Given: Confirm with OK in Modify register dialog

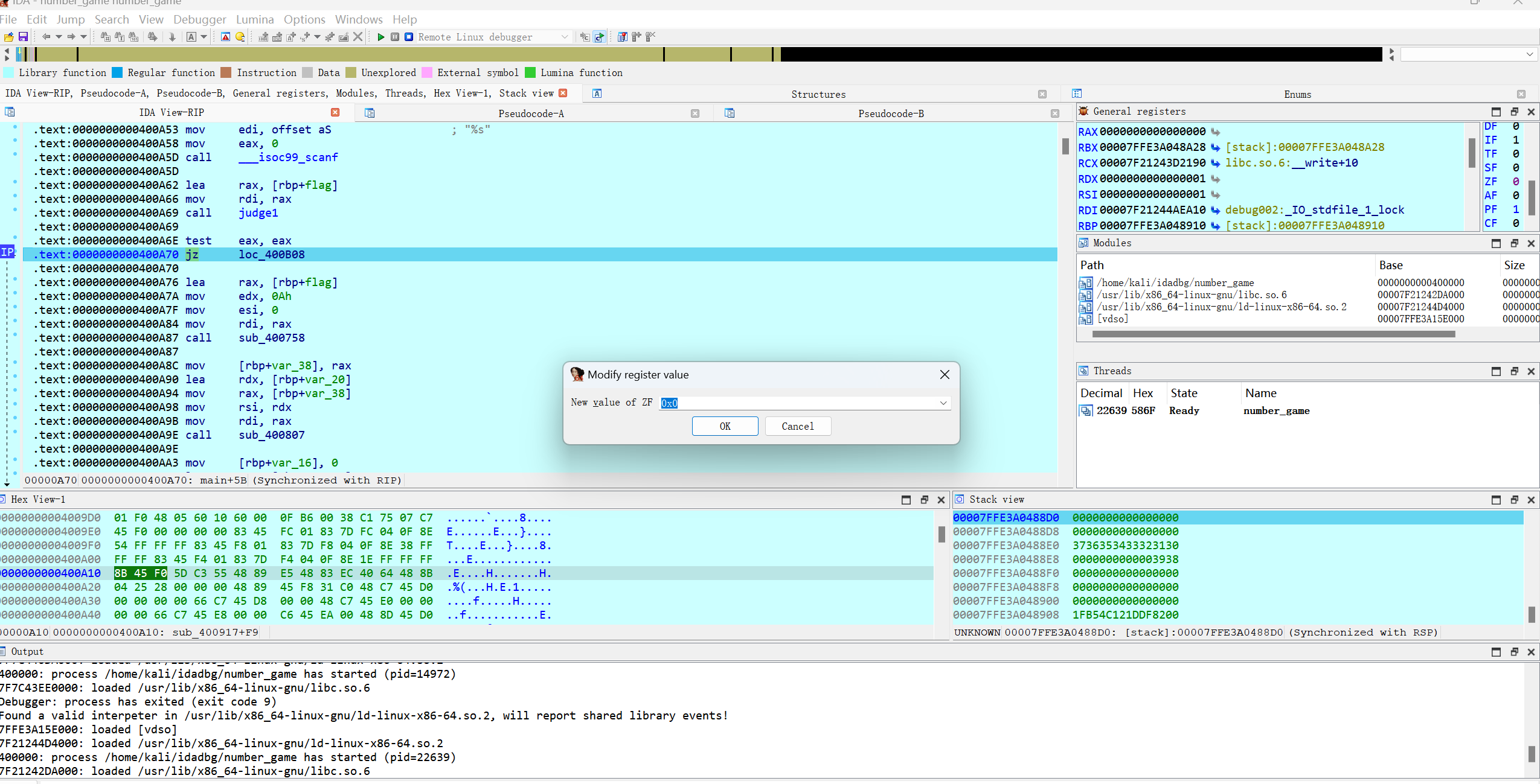Looking at the screenshot, I should (725, 426).
